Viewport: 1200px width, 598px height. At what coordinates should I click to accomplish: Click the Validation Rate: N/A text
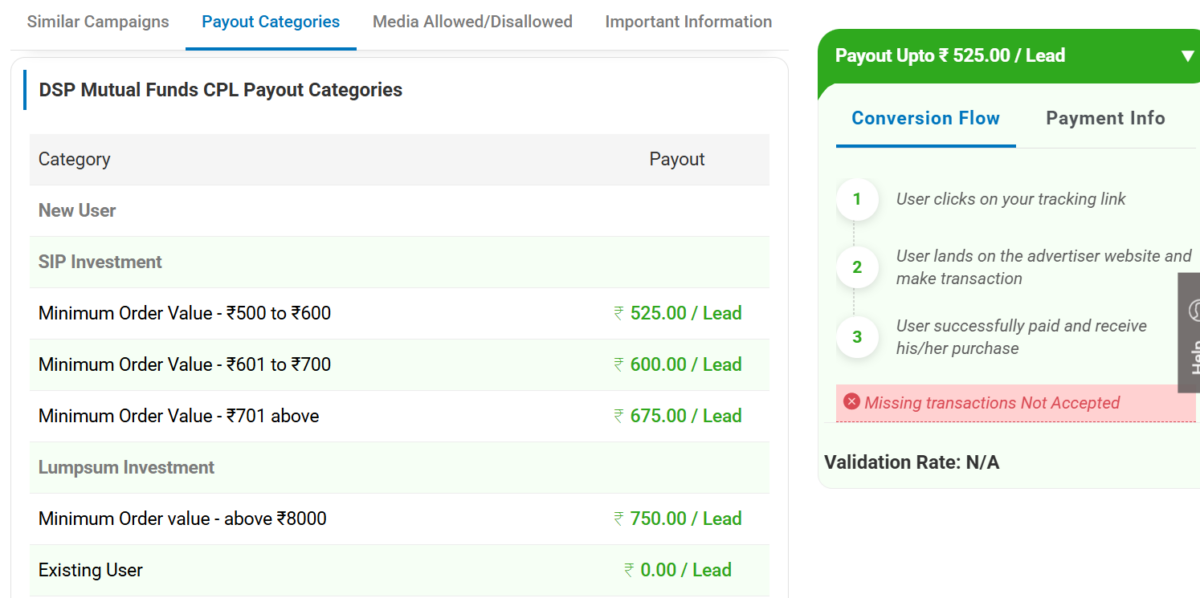tap(911, 462)
